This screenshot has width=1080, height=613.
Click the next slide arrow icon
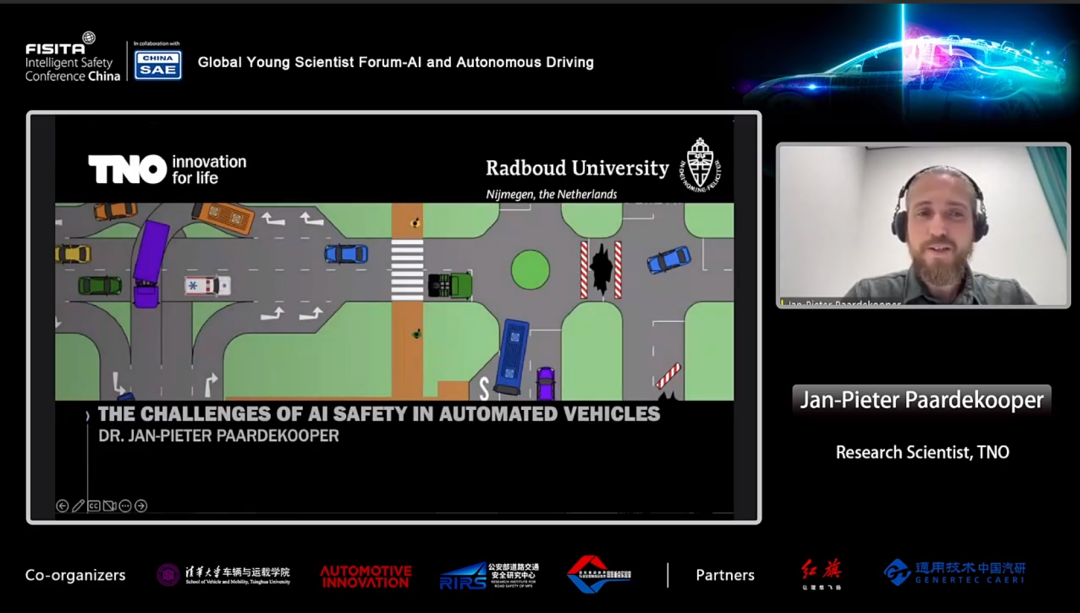[141, 506]
